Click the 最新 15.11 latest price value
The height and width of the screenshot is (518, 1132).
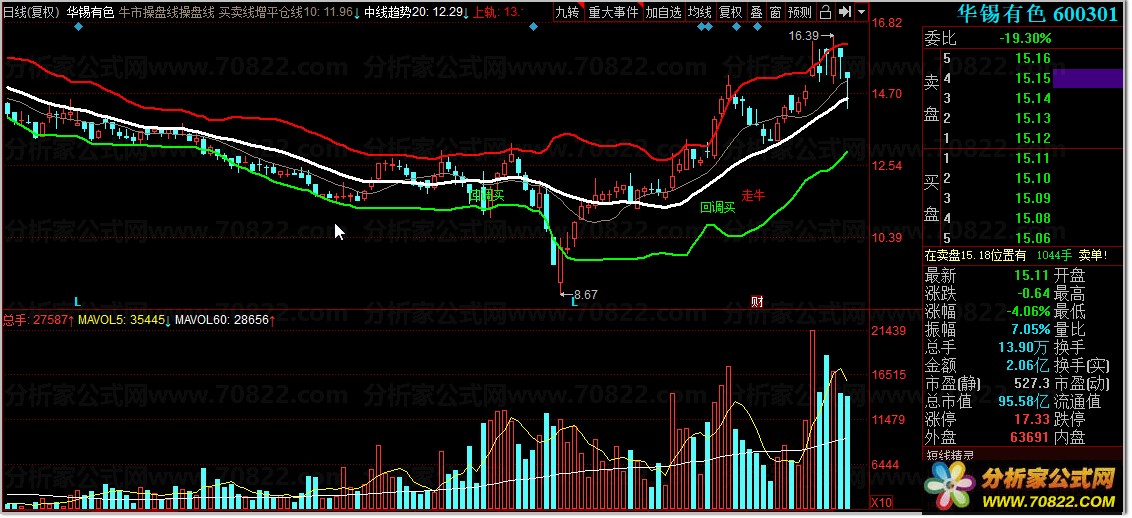click(x=1032, y=275)
